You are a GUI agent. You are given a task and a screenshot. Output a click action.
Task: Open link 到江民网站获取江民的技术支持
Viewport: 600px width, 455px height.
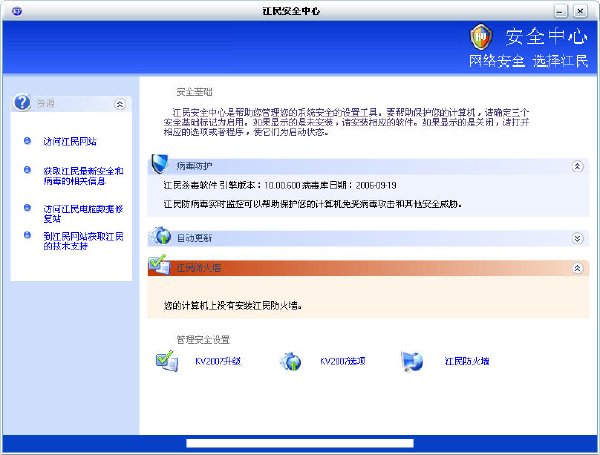[x=83, y=241]
